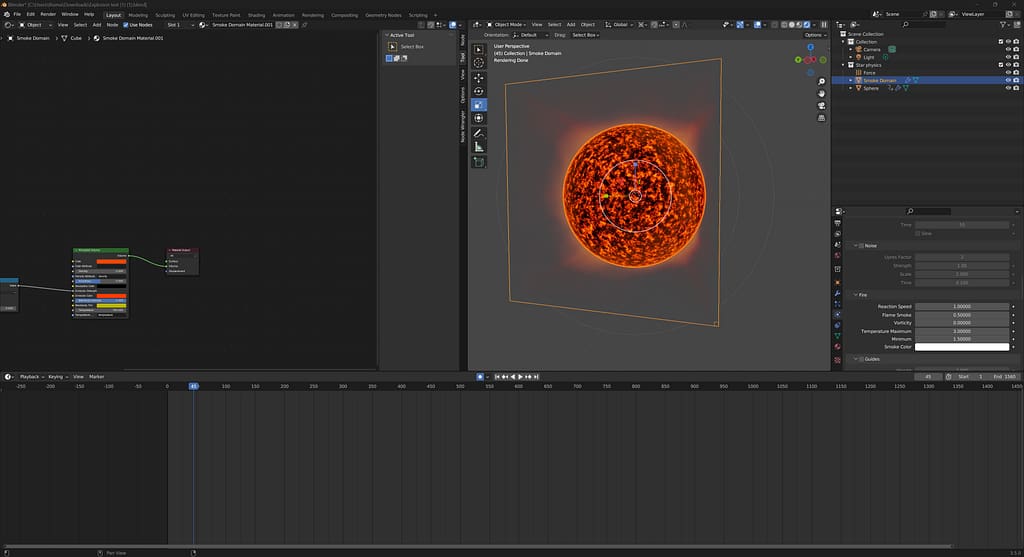
Task: Open the viewport Options button
Action: 815,35
